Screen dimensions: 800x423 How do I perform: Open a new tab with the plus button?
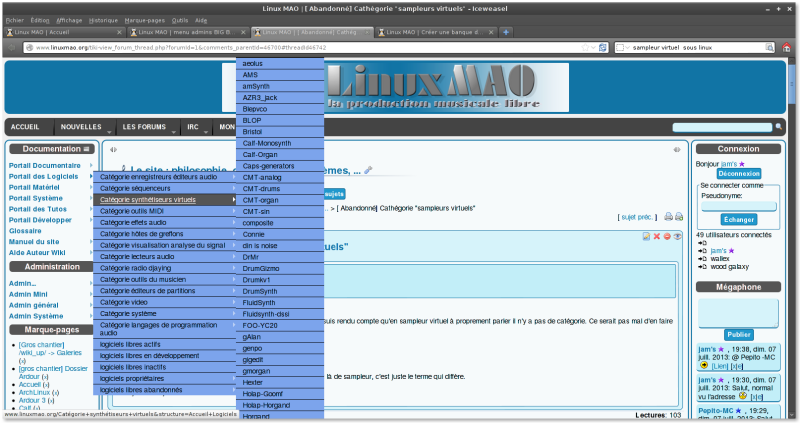506,32
